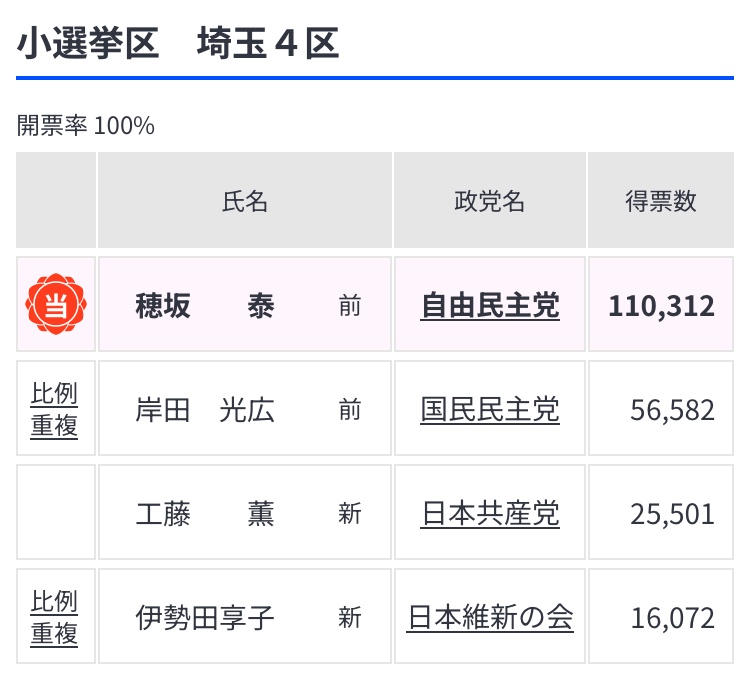The width and height of the screenshot is (750, 676).
Task: Select candidate name 伊勢田享子
Action: tap(204, 617)
